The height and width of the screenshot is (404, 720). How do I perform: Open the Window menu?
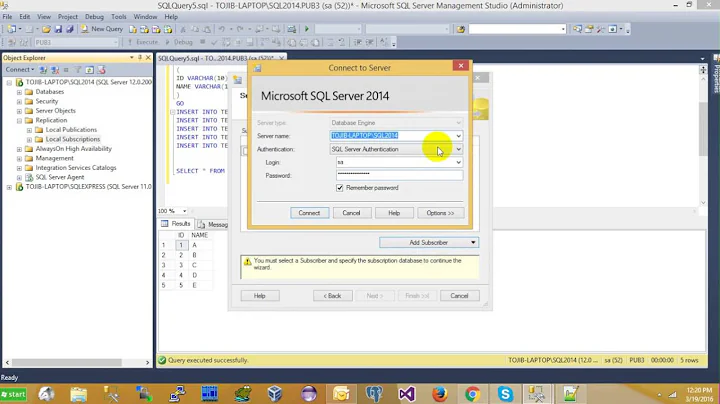click(x=145, y=17)
